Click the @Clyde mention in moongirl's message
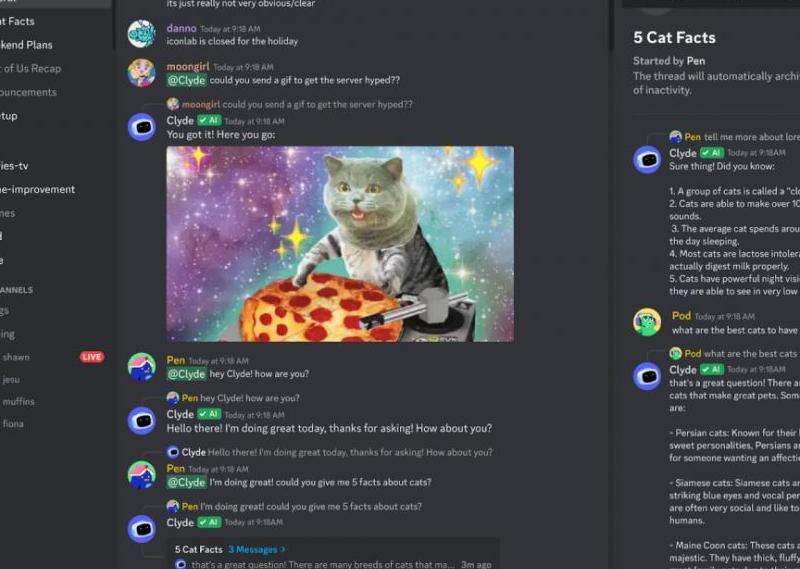Image resolution: width=800 pixels, height=569 pixels. pyautogui.click(x=186, y=80)
